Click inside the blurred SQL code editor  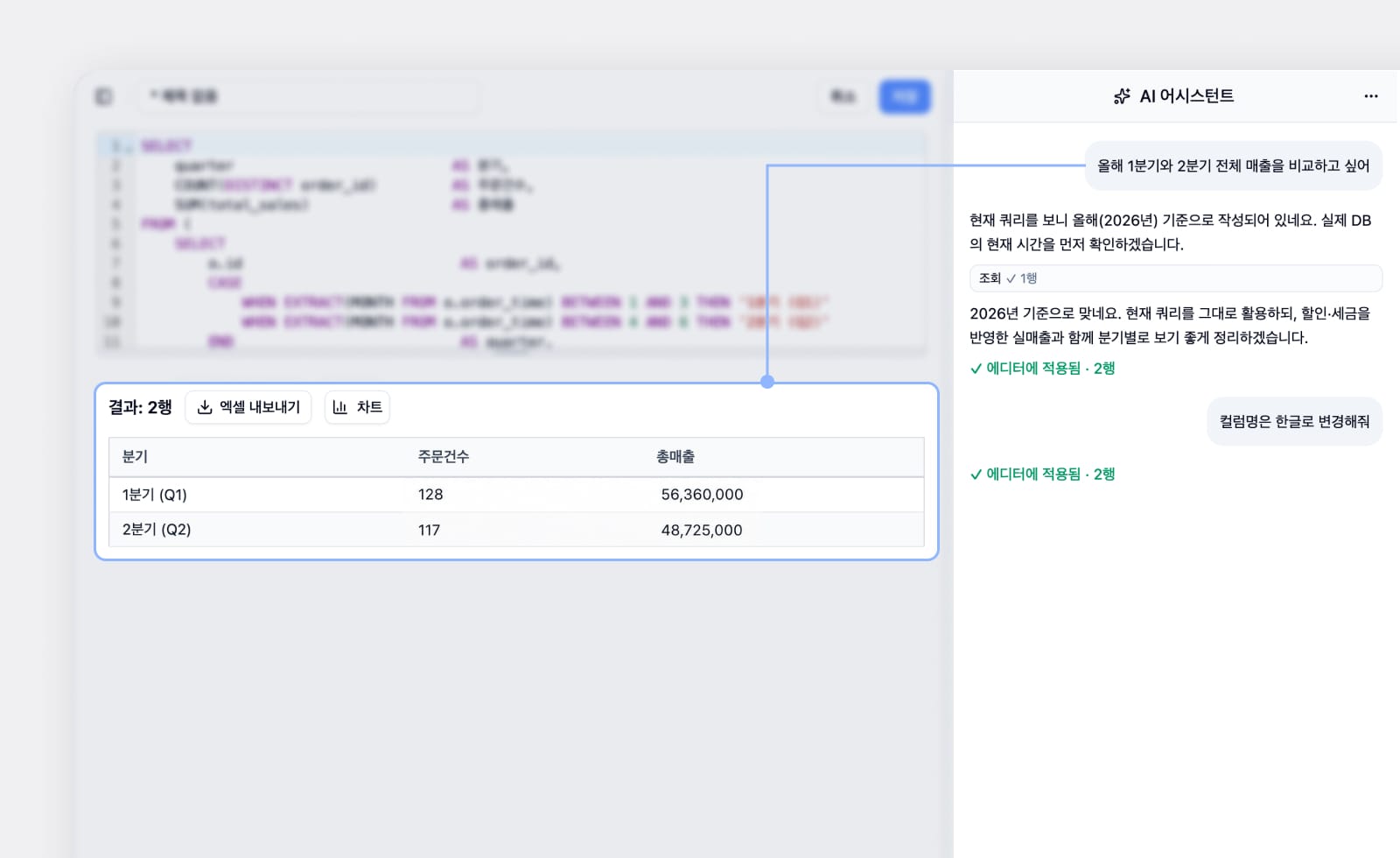pyautogui.click(x=511, y=243)
